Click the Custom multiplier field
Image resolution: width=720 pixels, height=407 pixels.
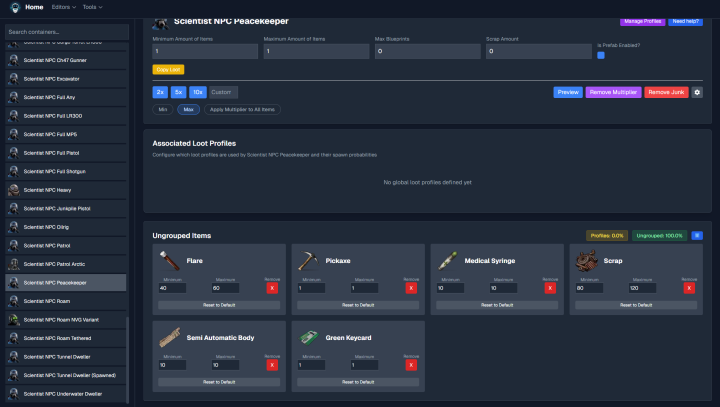click(x=224, y=92)
